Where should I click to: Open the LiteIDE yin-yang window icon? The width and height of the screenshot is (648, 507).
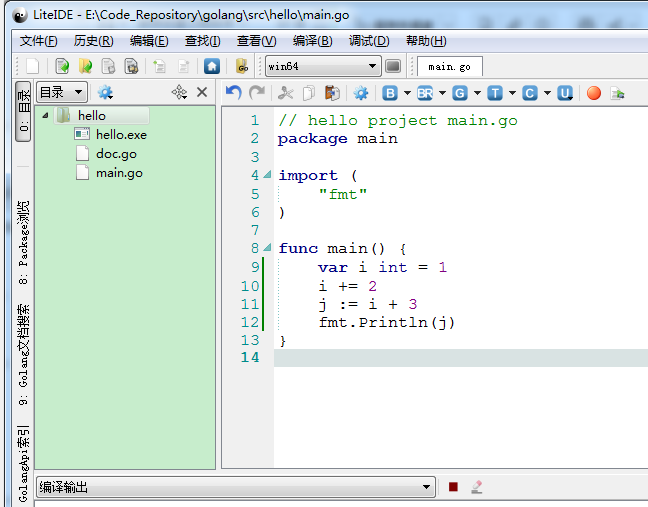click(19, 16)
